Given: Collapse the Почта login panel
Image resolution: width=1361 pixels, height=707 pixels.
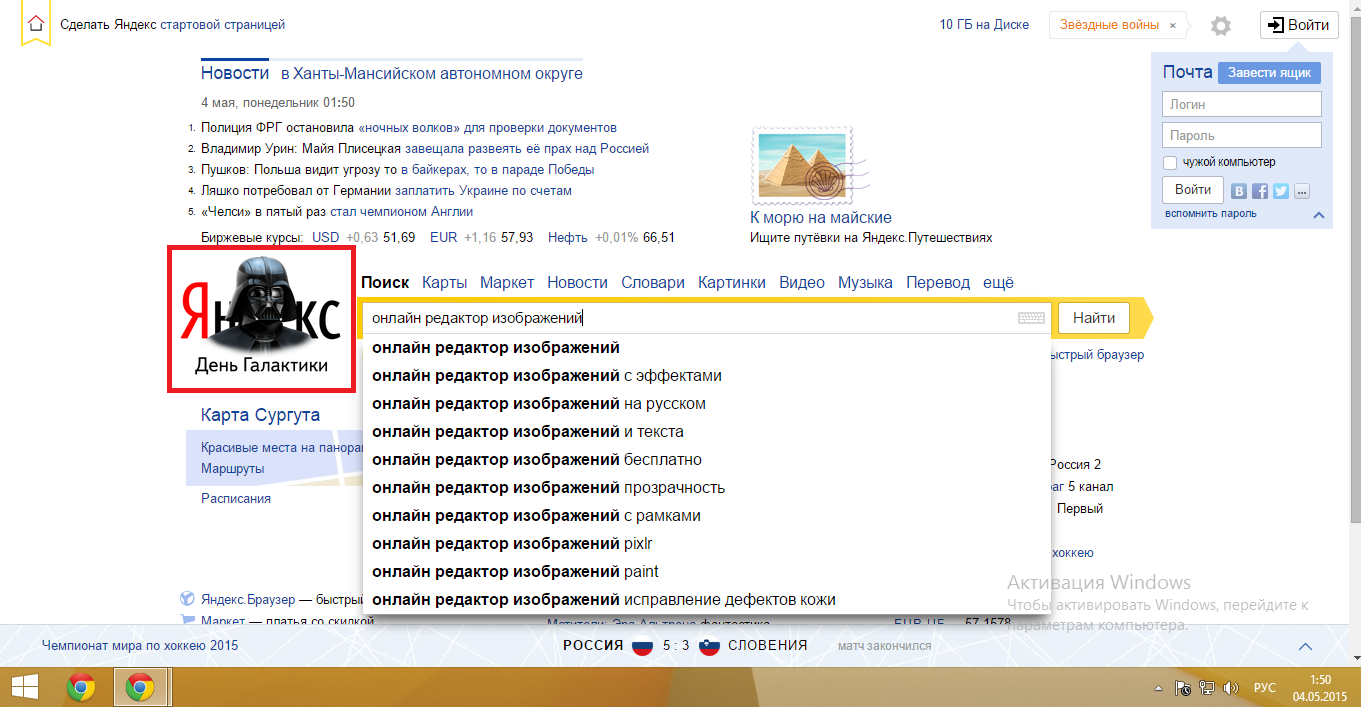Looking at the screenshot, I should [1318, 214].
